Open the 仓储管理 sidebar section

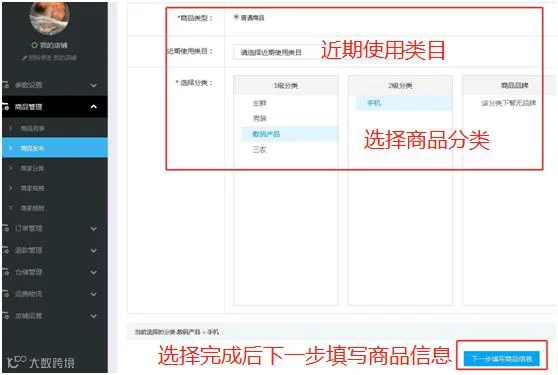(55, 272)
